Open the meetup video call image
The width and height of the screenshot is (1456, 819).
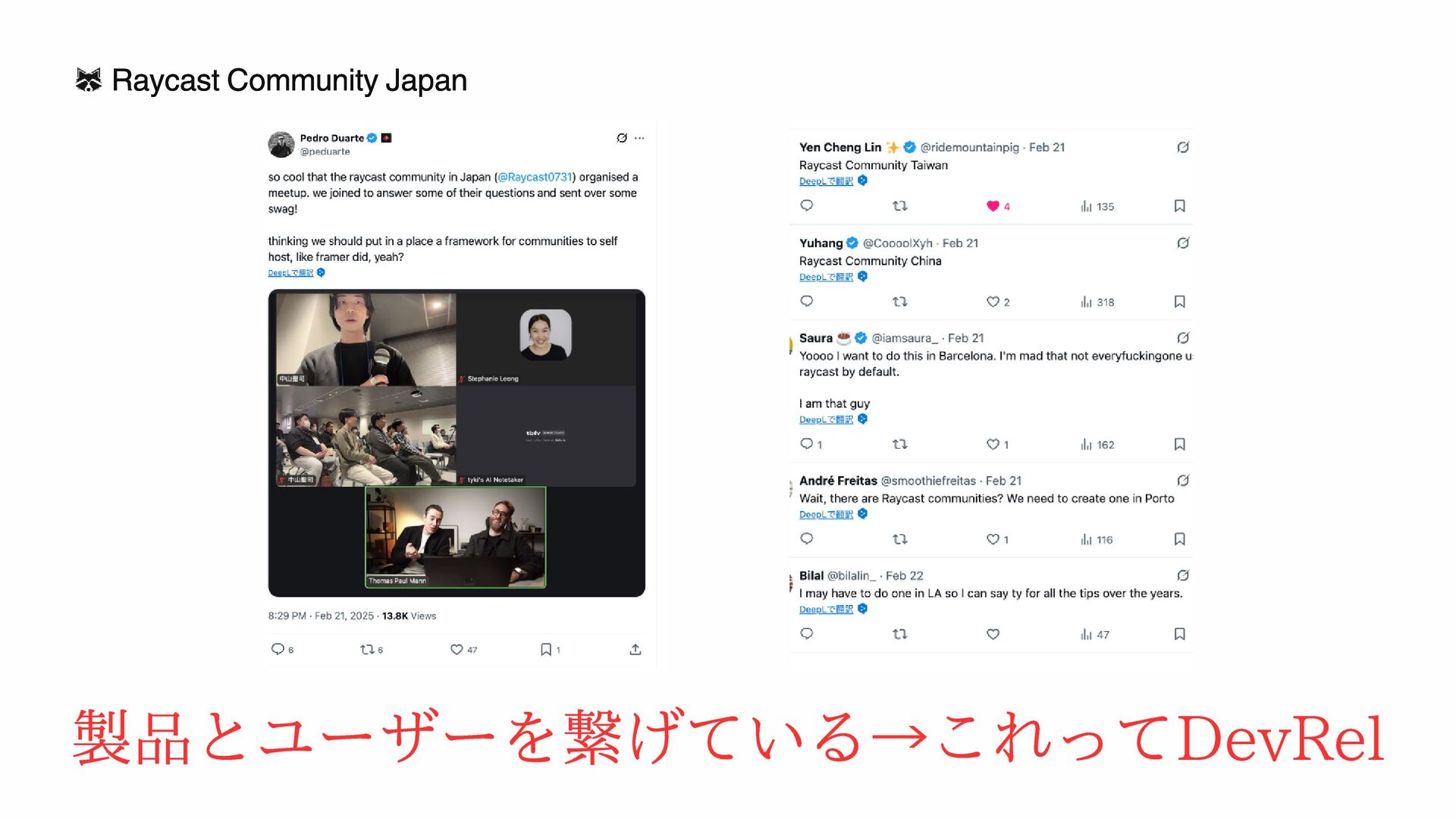coord(457,443)
